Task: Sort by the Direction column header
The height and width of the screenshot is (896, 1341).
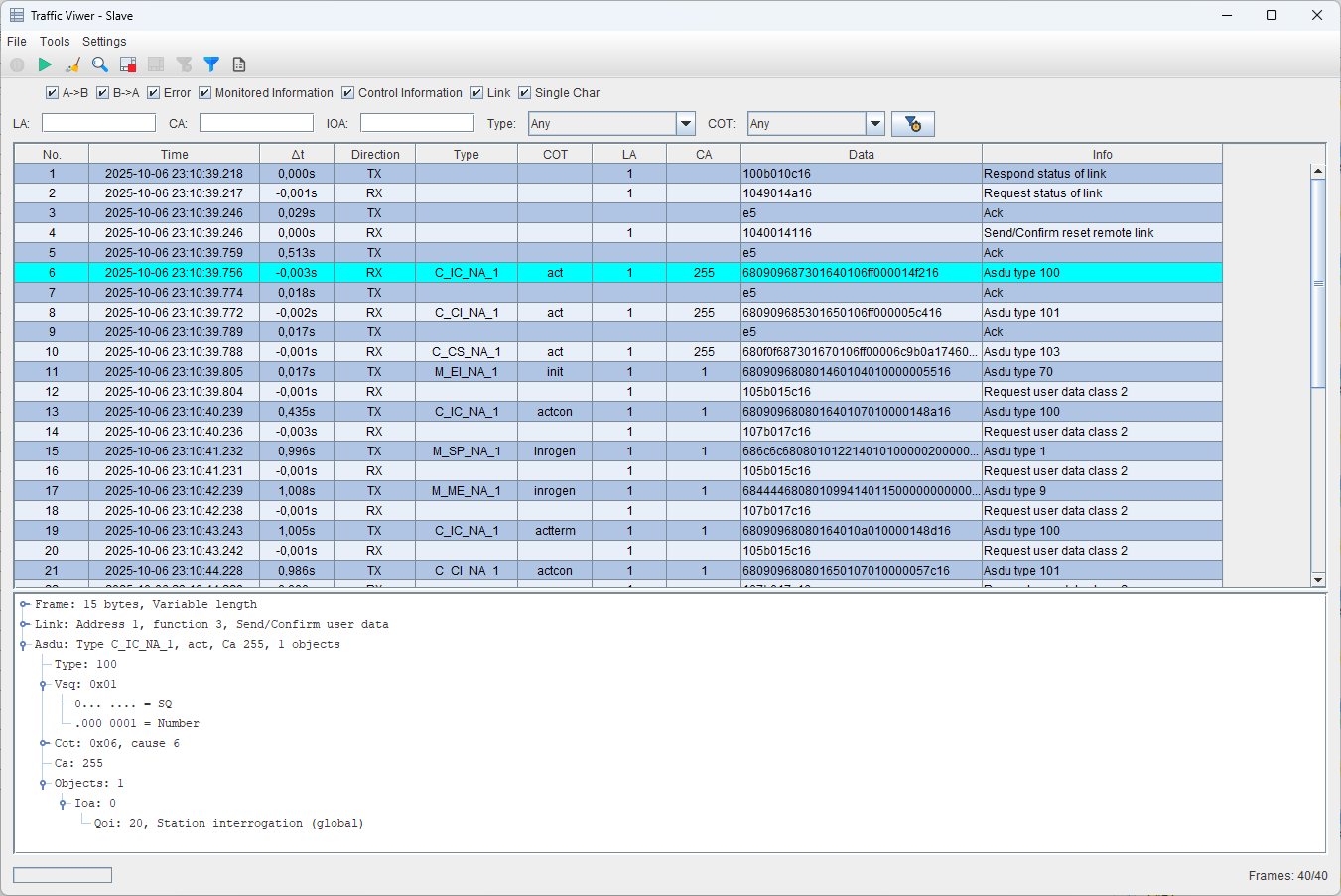Action: [375, 155]
